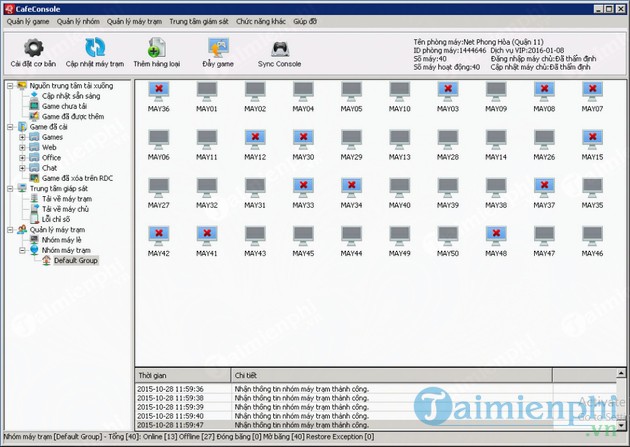Viewport: 630px width, 447px height.
Task: Open Quản lý game menu
Action: [28, 22]
